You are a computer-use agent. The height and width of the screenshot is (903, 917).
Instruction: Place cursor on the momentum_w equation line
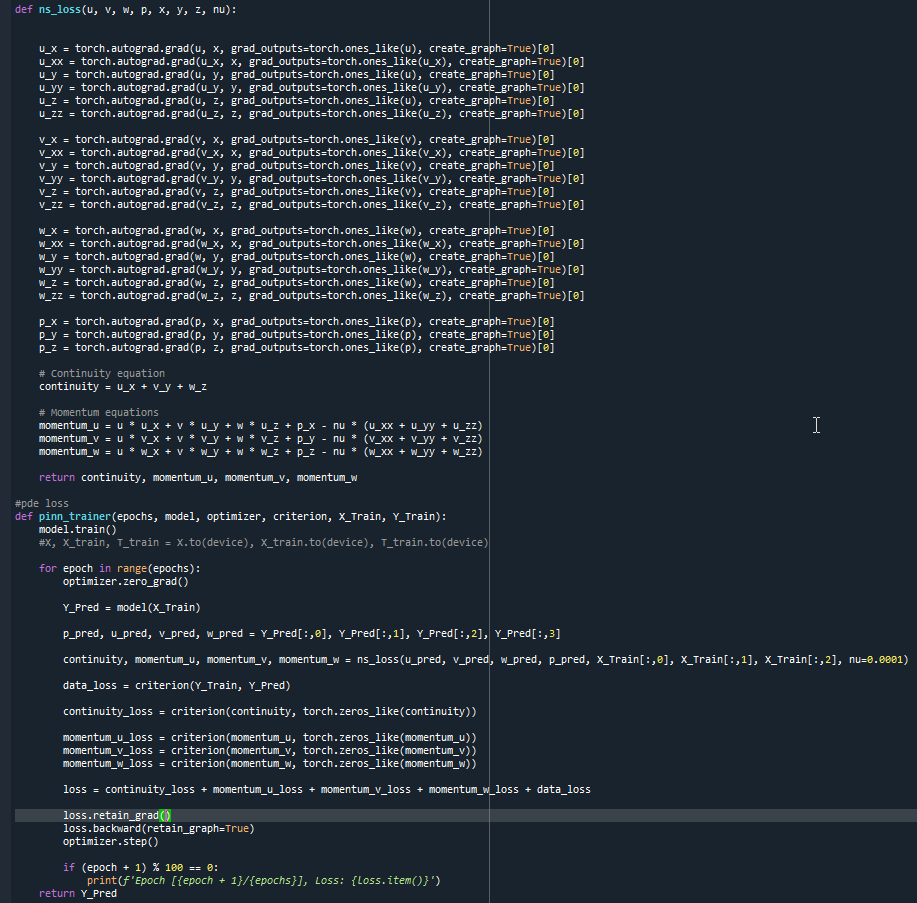tap(260, 451)
